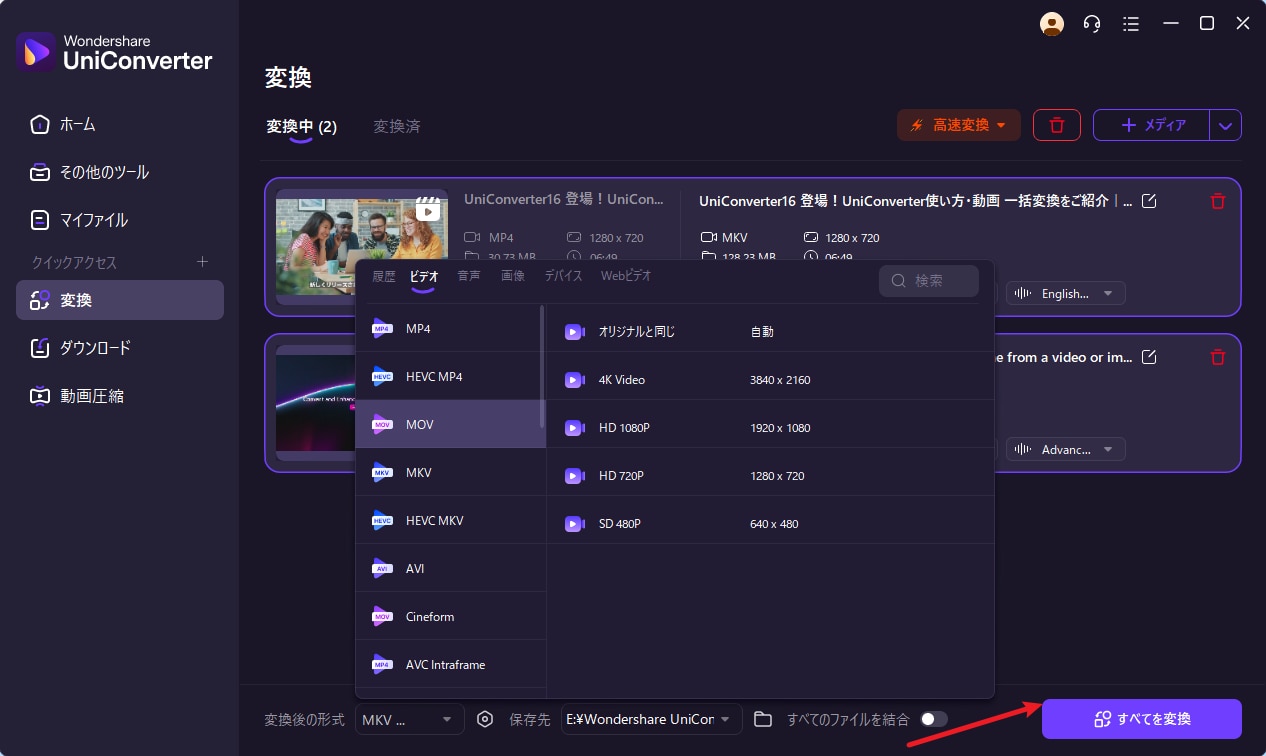This screenshot has height=756, width=1266.
Task: Open the 動画圧縮 tool
Action: 120,396
